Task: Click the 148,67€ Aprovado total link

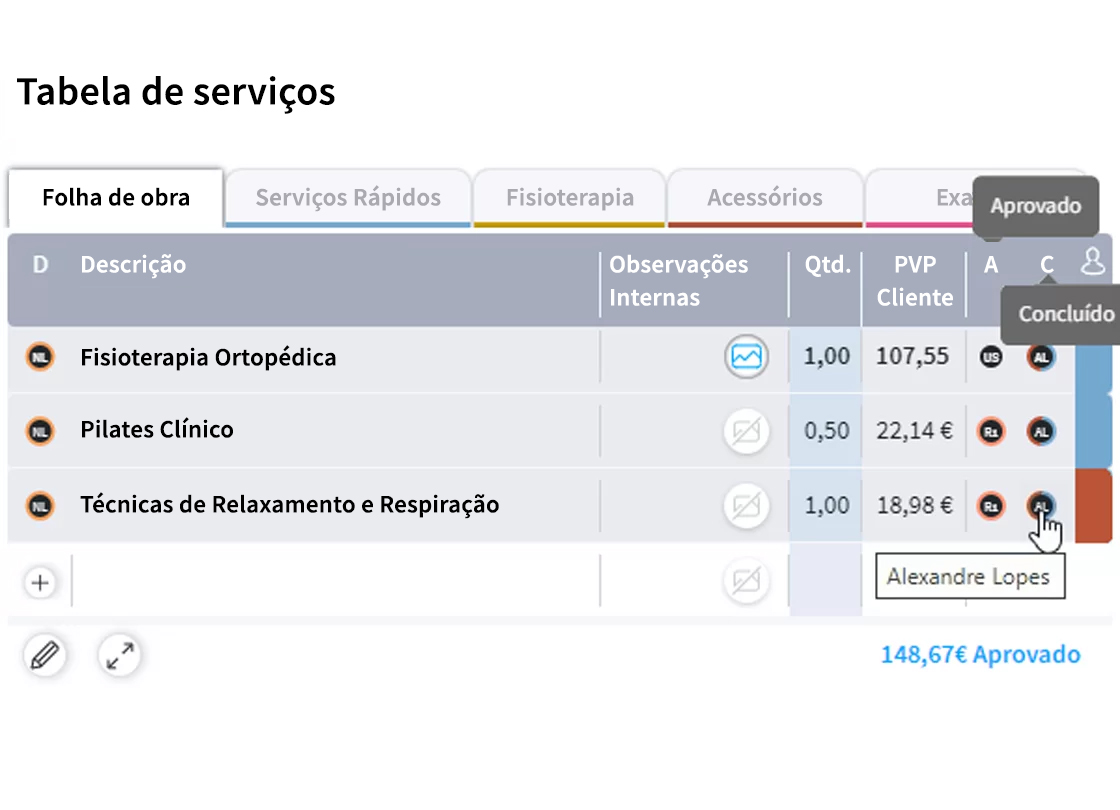Action: [x=980, y=655]
